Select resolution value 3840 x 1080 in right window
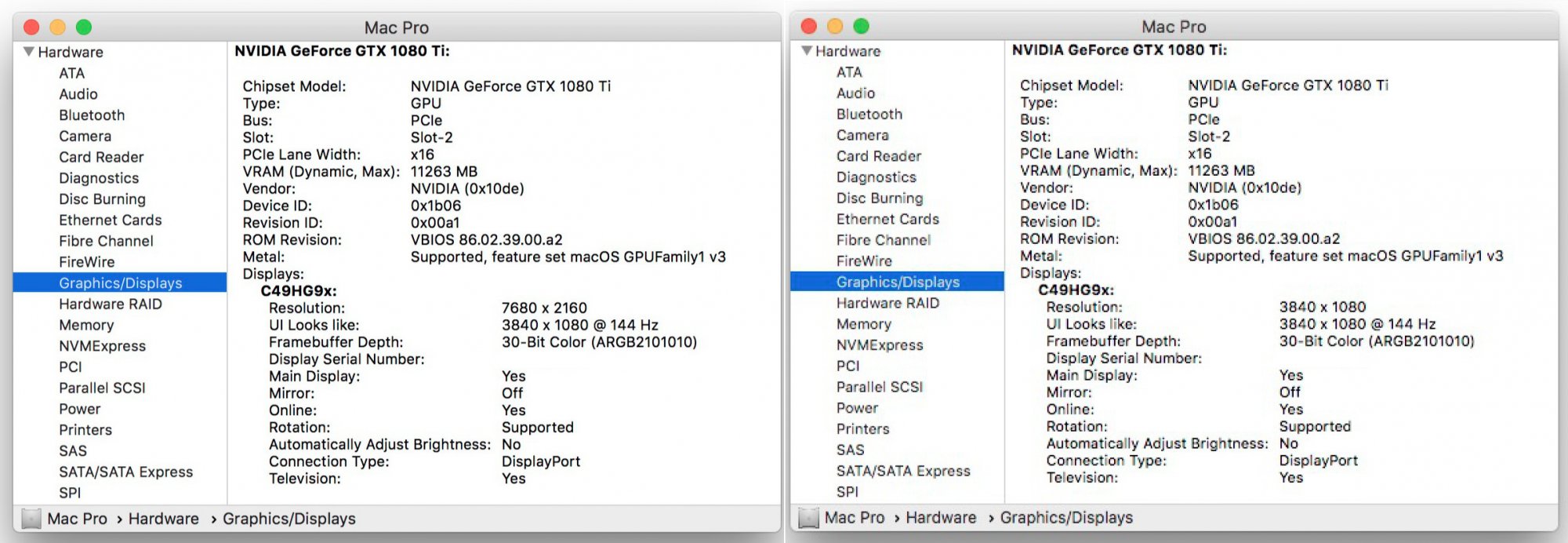1568x543 pixels. point(1323,307)
